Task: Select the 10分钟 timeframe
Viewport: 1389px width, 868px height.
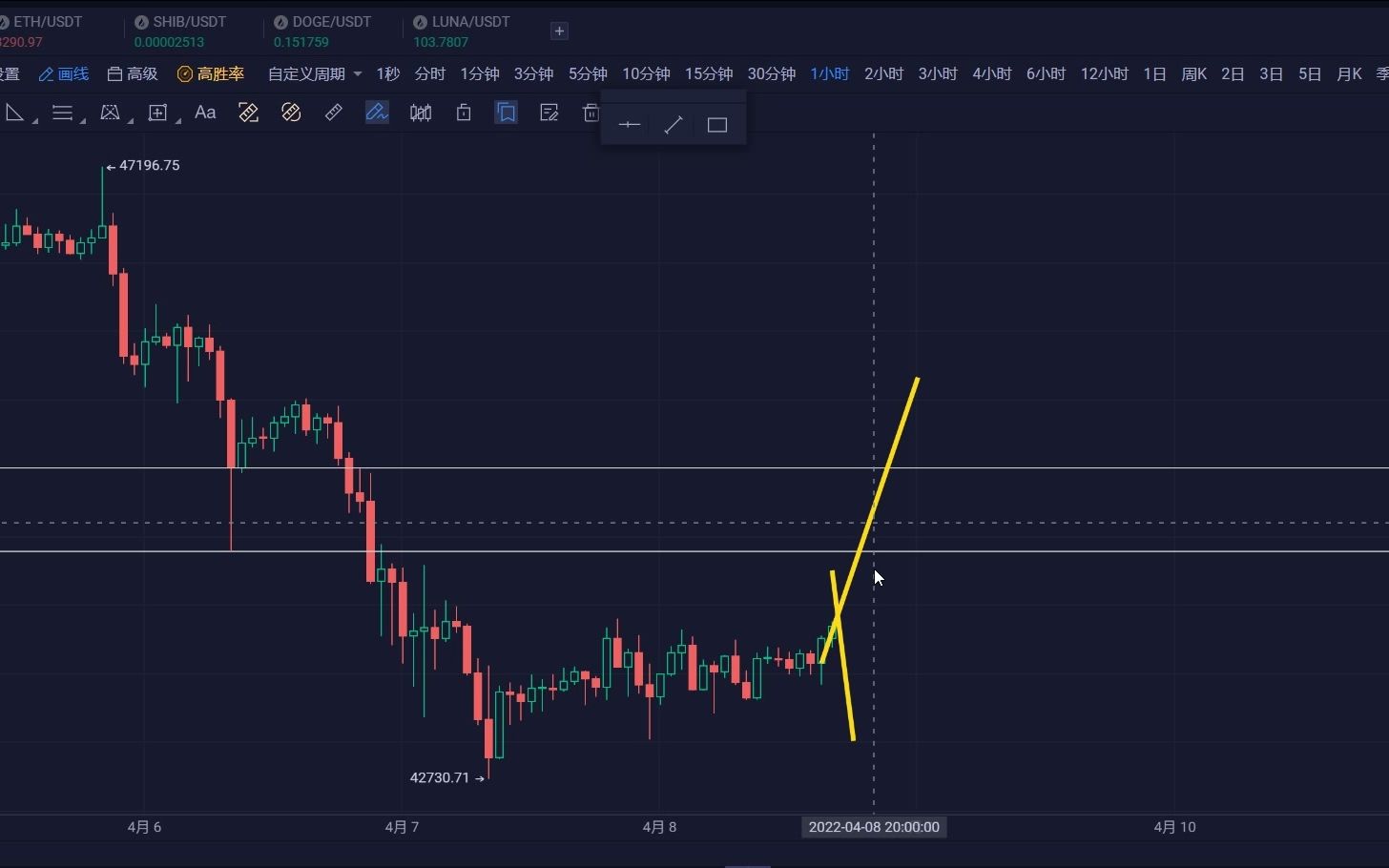Action: 646,73
